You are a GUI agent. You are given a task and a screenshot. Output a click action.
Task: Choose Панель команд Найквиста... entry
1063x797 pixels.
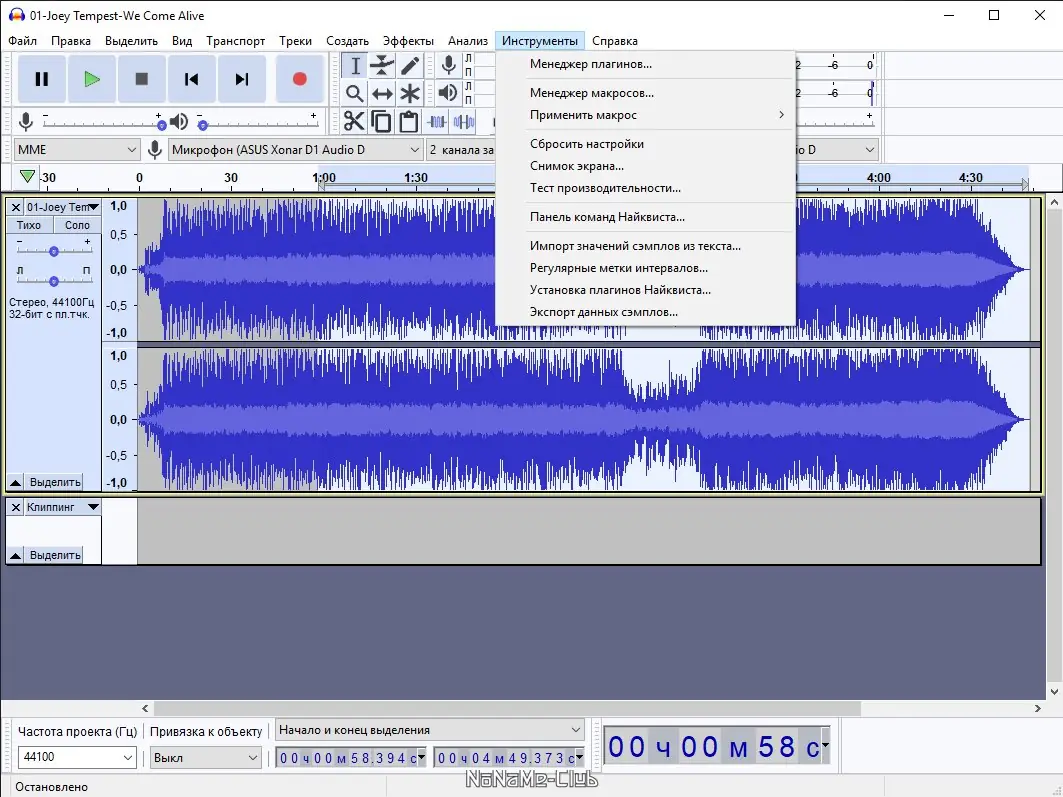tap(645, 217)
